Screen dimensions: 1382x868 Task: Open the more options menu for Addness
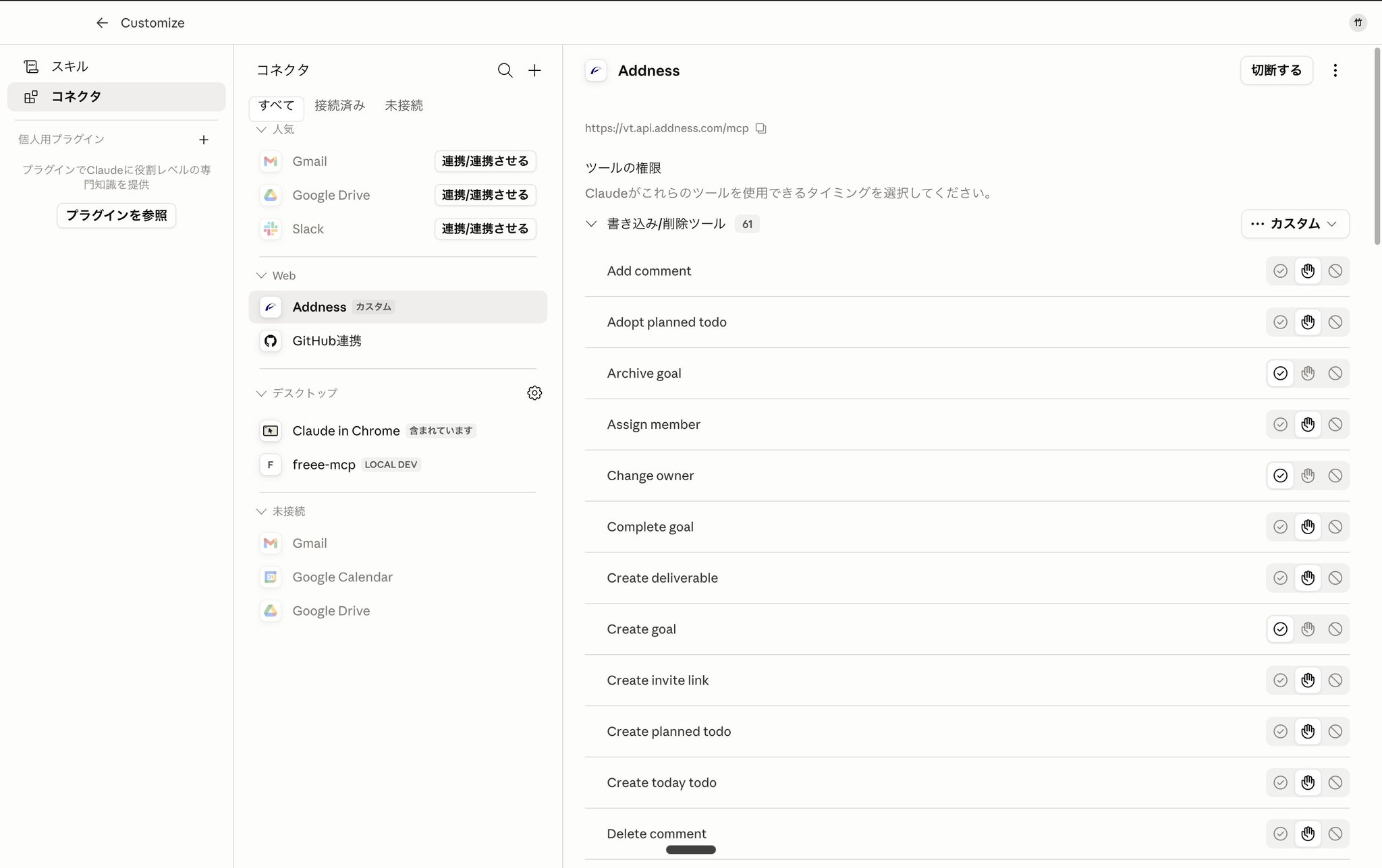[x=1335, y=70]
